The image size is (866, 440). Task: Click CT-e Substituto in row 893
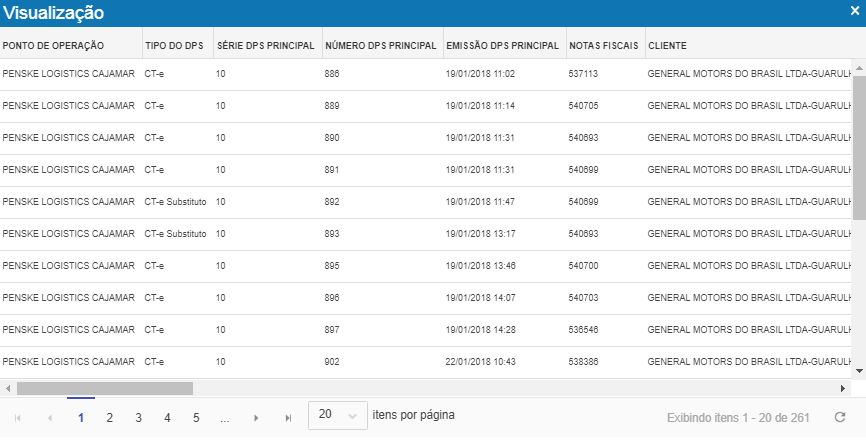click(x=176, y=234)
